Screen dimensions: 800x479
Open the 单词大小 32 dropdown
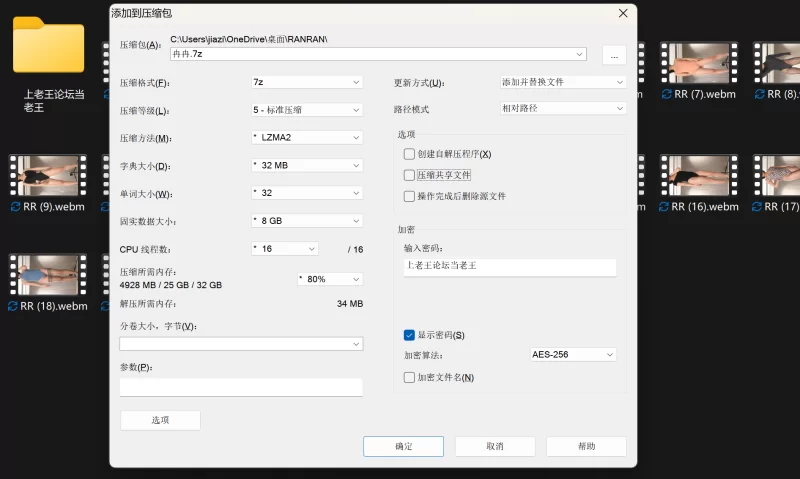click(x=307, y=193)
